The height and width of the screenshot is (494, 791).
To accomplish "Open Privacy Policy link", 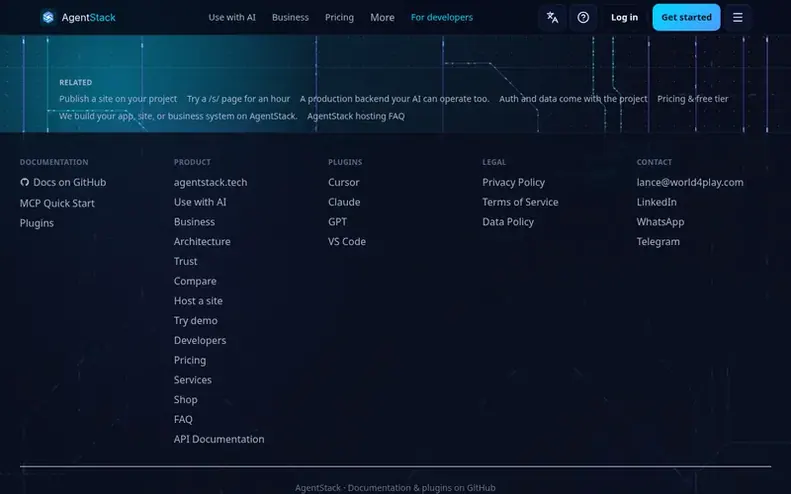I will click(513, 182).
